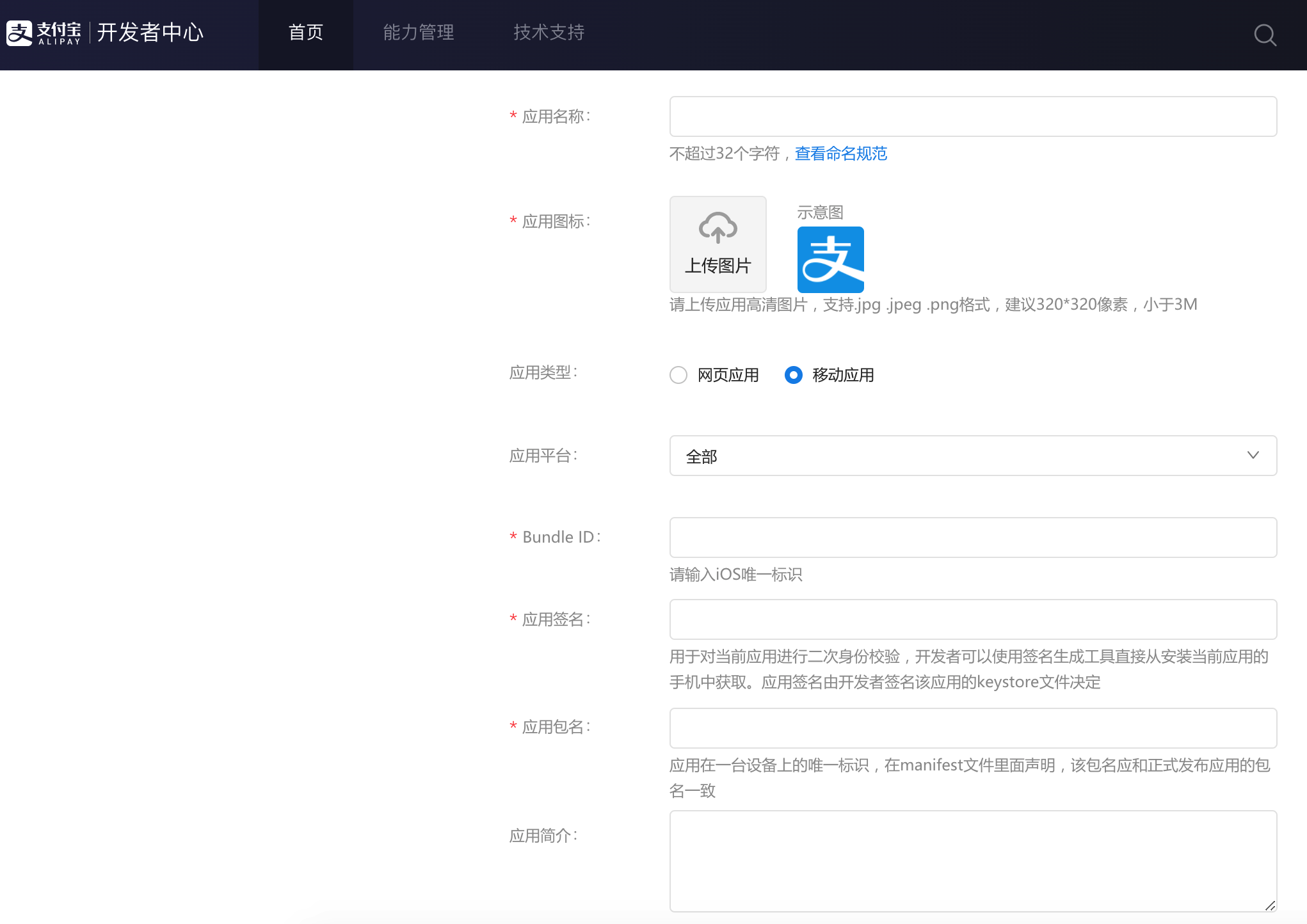Select the 网页应用 radio button
1307x924 pixels.
pos(678,375)
